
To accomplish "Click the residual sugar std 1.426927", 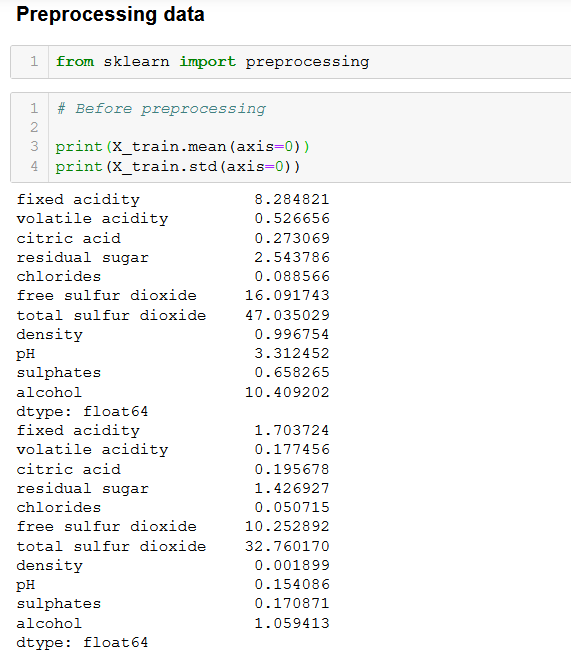I will click(291, 488).
